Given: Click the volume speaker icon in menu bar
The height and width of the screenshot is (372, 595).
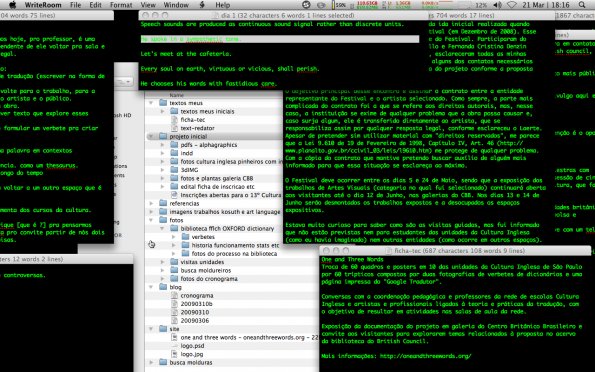Looking at the screenshot, I should (x=497, y=5).
